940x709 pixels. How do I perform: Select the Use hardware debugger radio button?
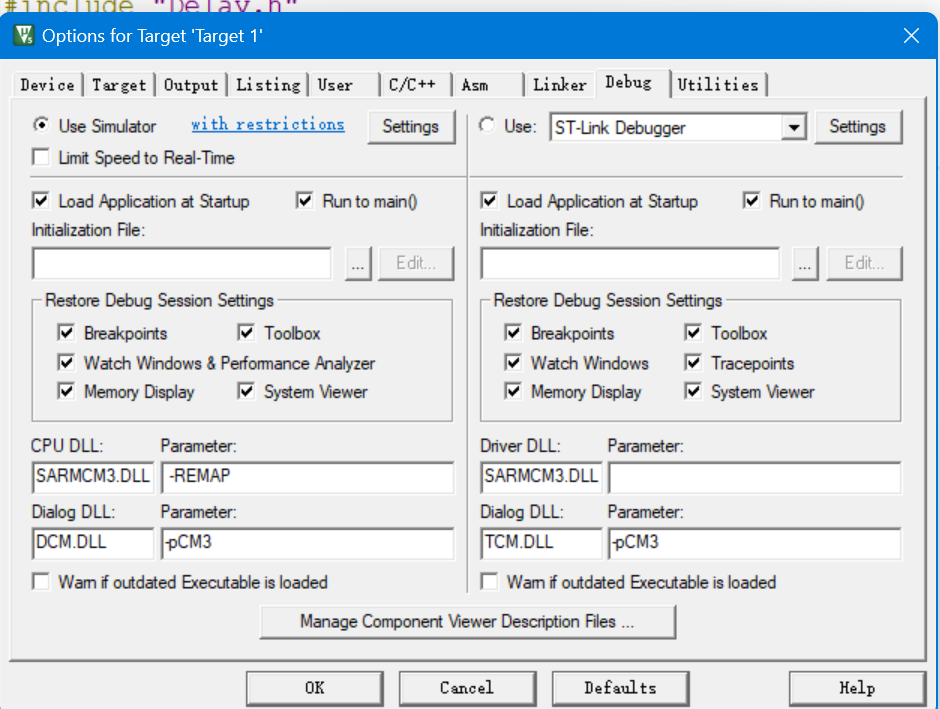tap(487, 125)
